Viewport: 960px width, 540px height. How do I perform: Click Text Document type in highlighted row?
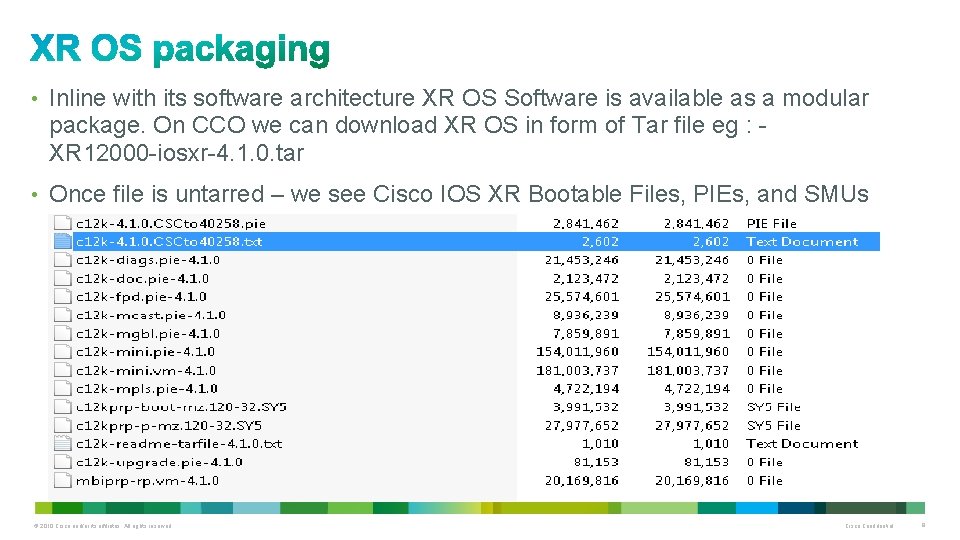[x=802, y=242]
